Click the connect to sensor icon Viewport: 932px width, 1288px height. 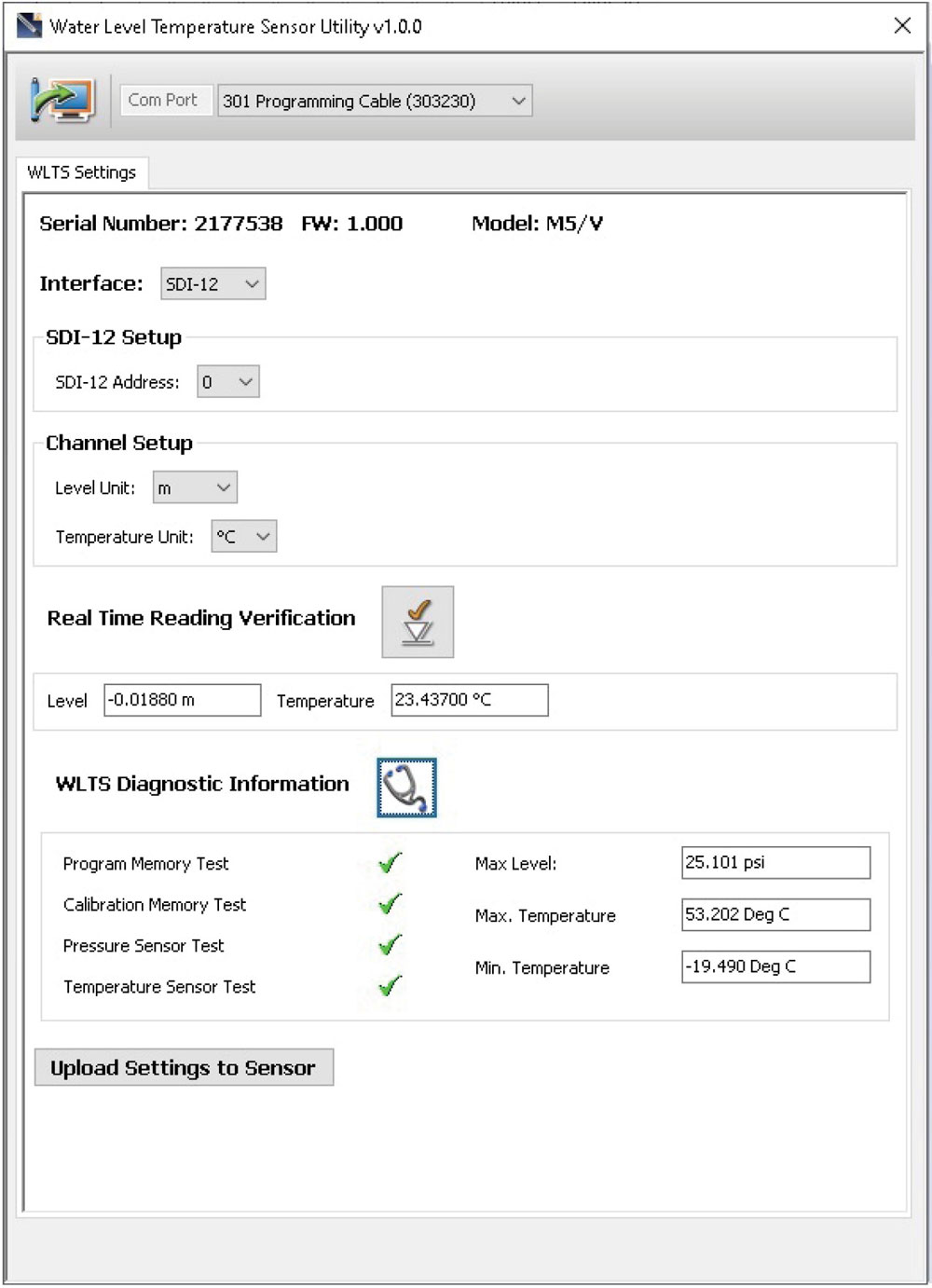point(62,101)
